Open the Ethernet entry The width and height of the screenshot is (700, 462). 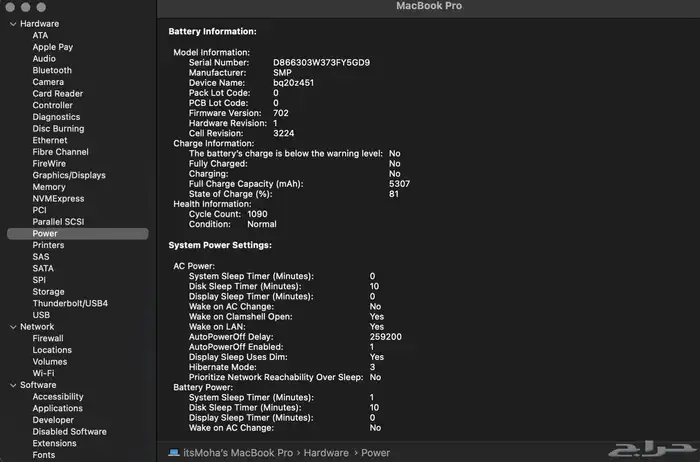coord(50,140)
